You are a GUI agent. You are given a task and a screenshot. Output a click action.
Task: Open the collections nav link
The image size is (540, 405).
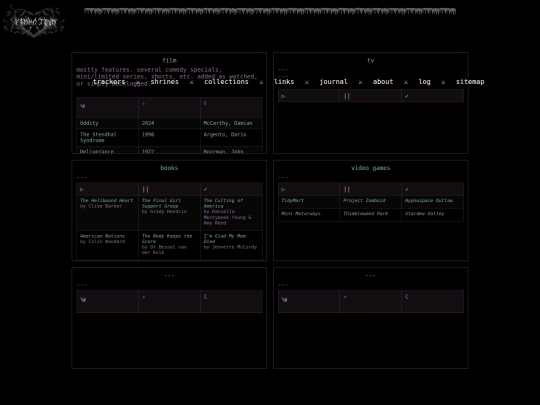[x=226, y=82]
